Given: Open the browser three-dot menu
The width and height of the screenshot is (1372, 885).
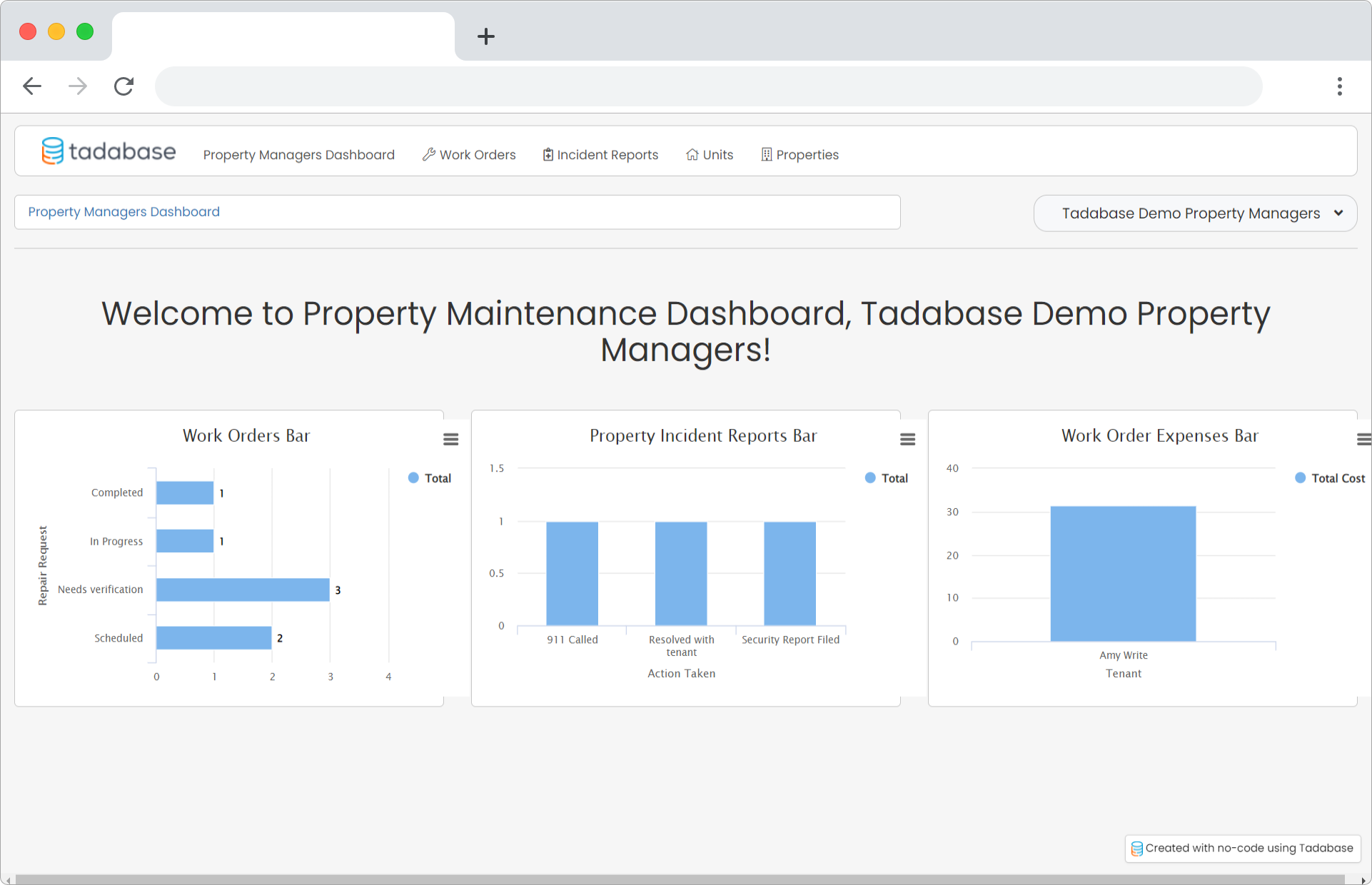Looking at the screenshot, I should tap(1340, 86).
